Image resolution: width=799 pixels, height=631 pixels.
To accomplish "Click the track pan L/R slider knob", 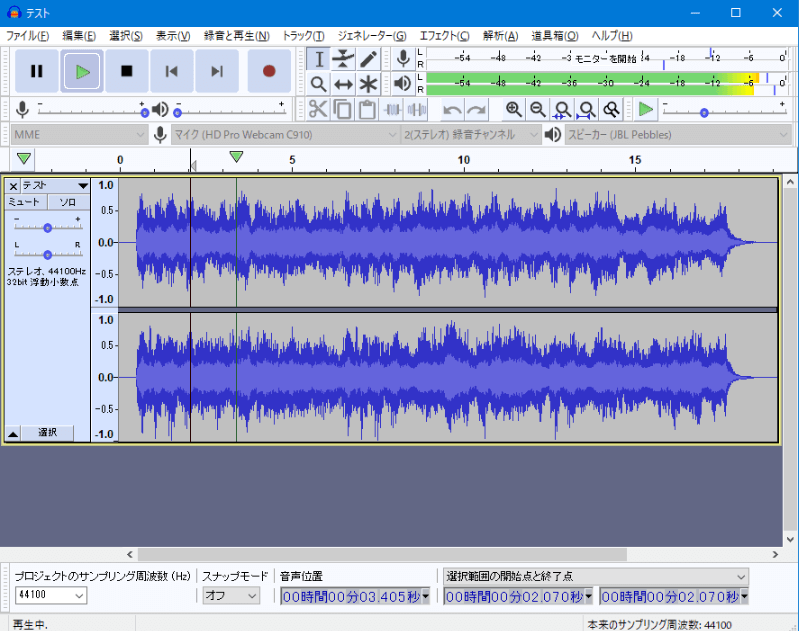I will point(47,254).
